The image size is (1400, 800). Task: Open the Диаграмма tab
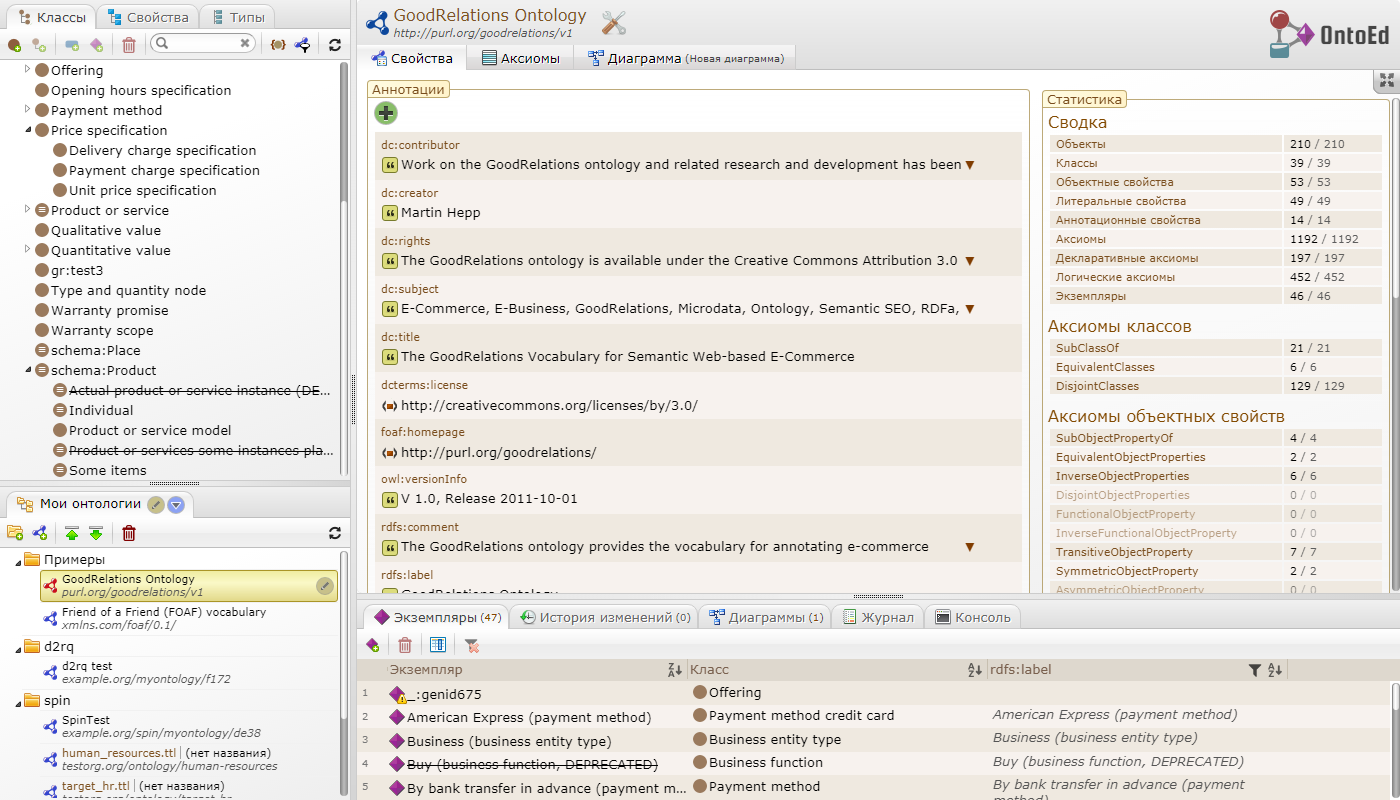685,58
